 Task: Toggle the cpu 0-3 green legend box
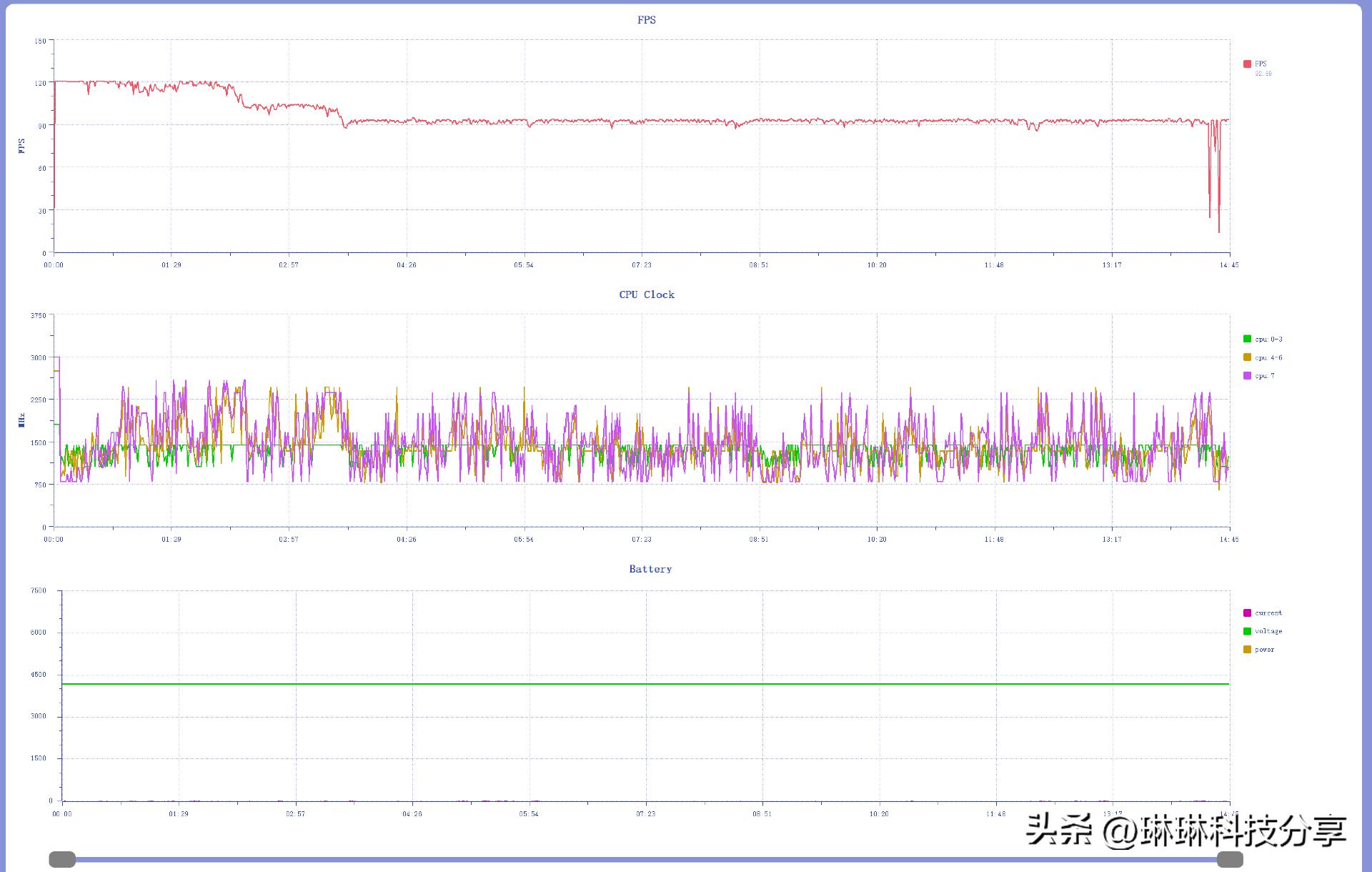point(1247,339)
